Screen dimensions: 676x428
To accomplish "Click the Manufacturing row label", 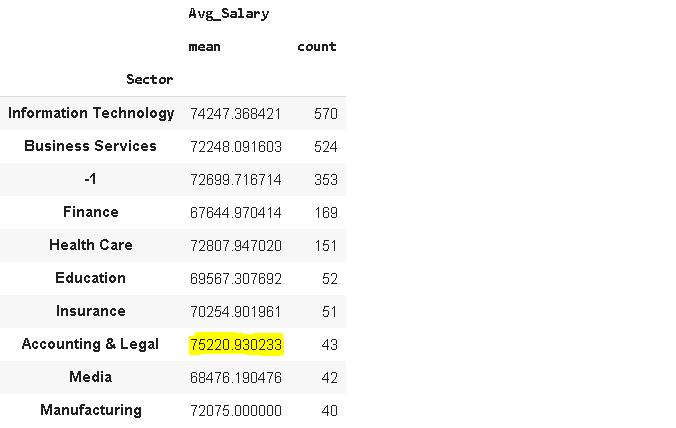I will click(91, 410).
